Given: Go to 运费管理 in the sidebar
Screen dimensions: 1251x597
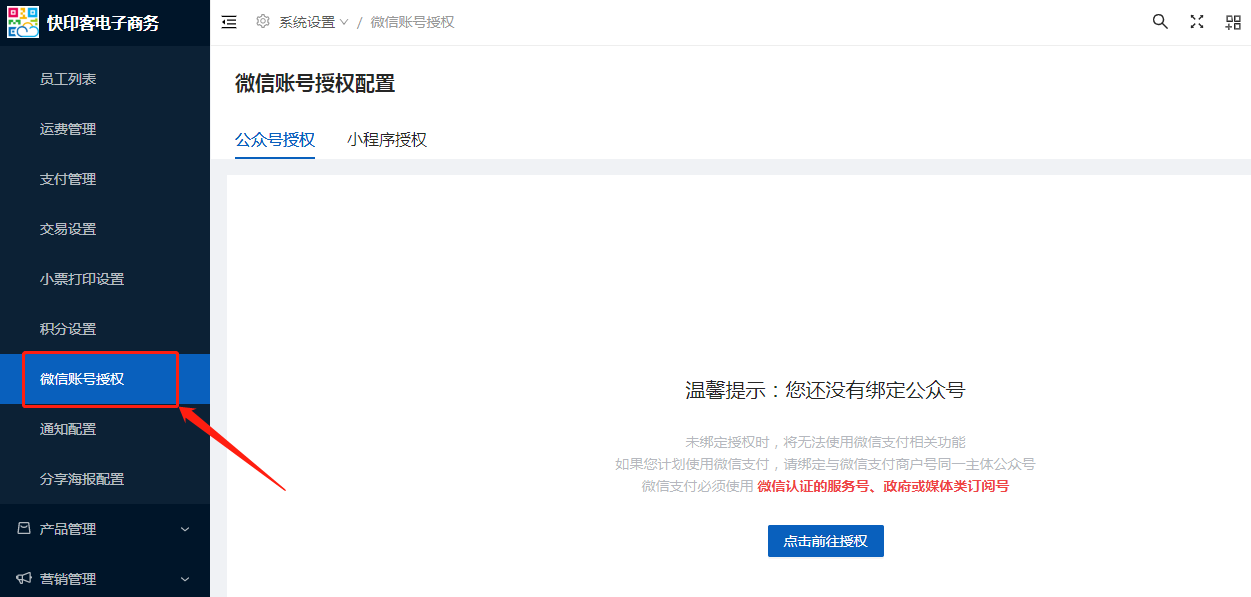Looking at the screenshot, I should click(x=68, y=129).
